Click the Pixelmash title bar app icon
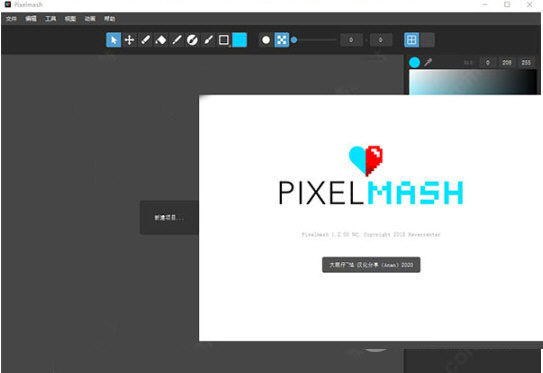The width and height of the screenshot is (543, 373). (x=8, y=5)
